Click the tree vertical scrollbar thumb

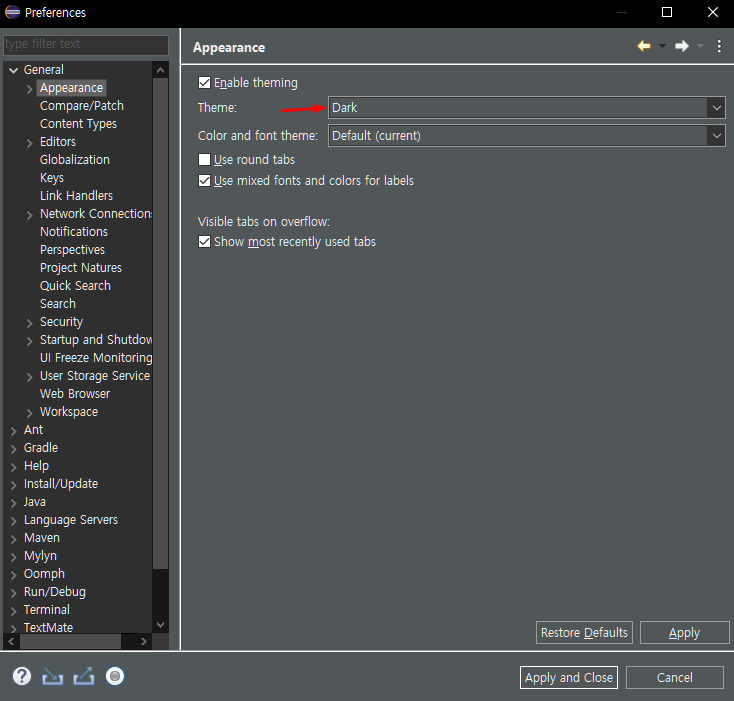161,324
